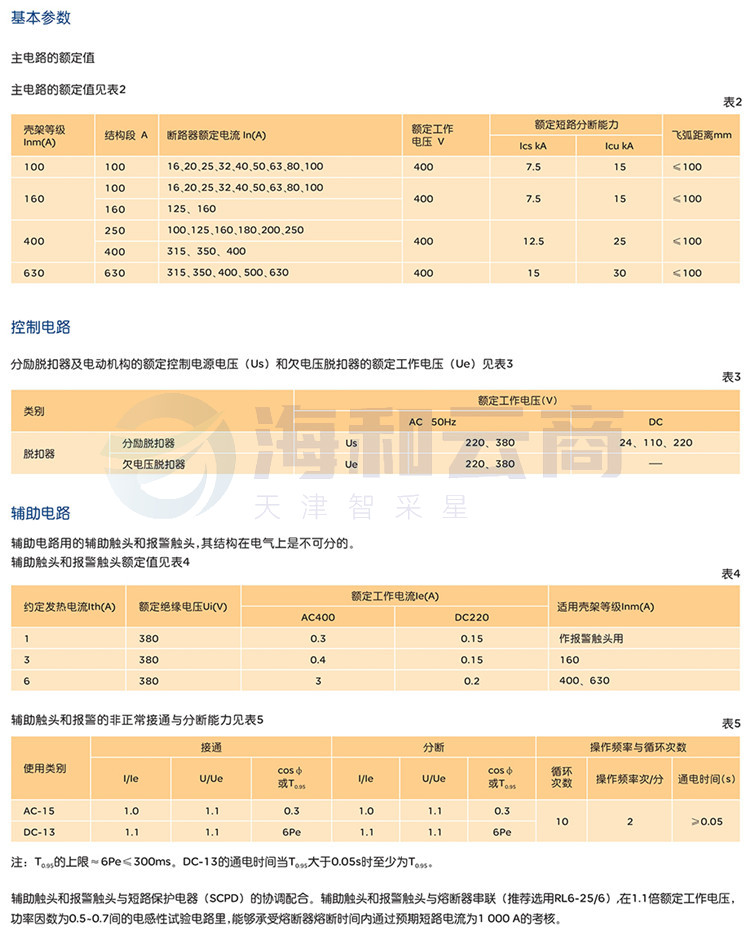Click the 飞弧距离mm header
750x939 pixels.
(701, 135)
